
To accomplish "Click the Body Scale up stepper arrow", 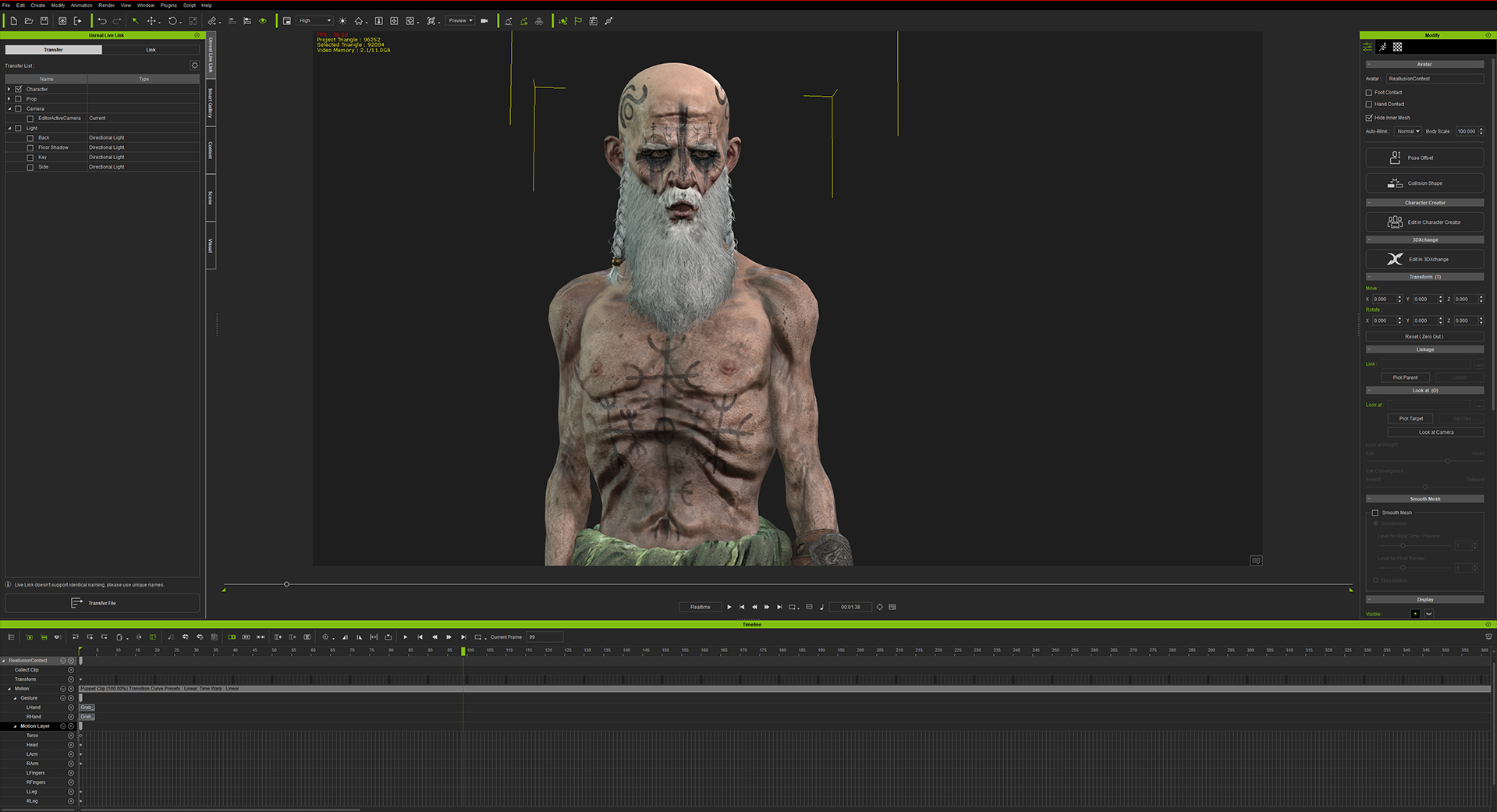I will (x=1481, y=129).
